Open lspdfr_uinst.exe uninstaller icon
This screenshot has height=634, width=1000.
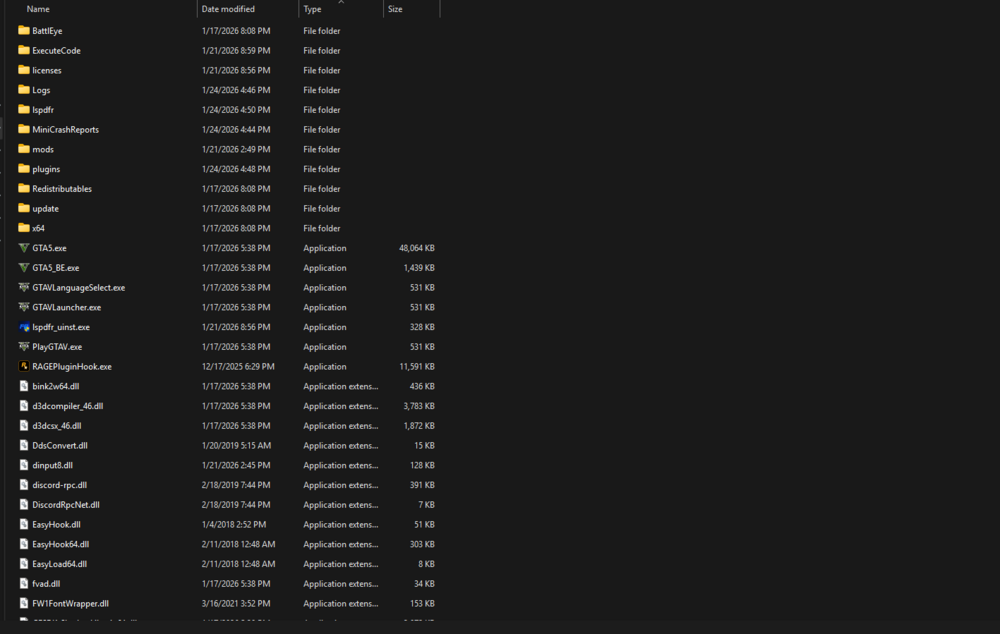(x=23, y=327)
